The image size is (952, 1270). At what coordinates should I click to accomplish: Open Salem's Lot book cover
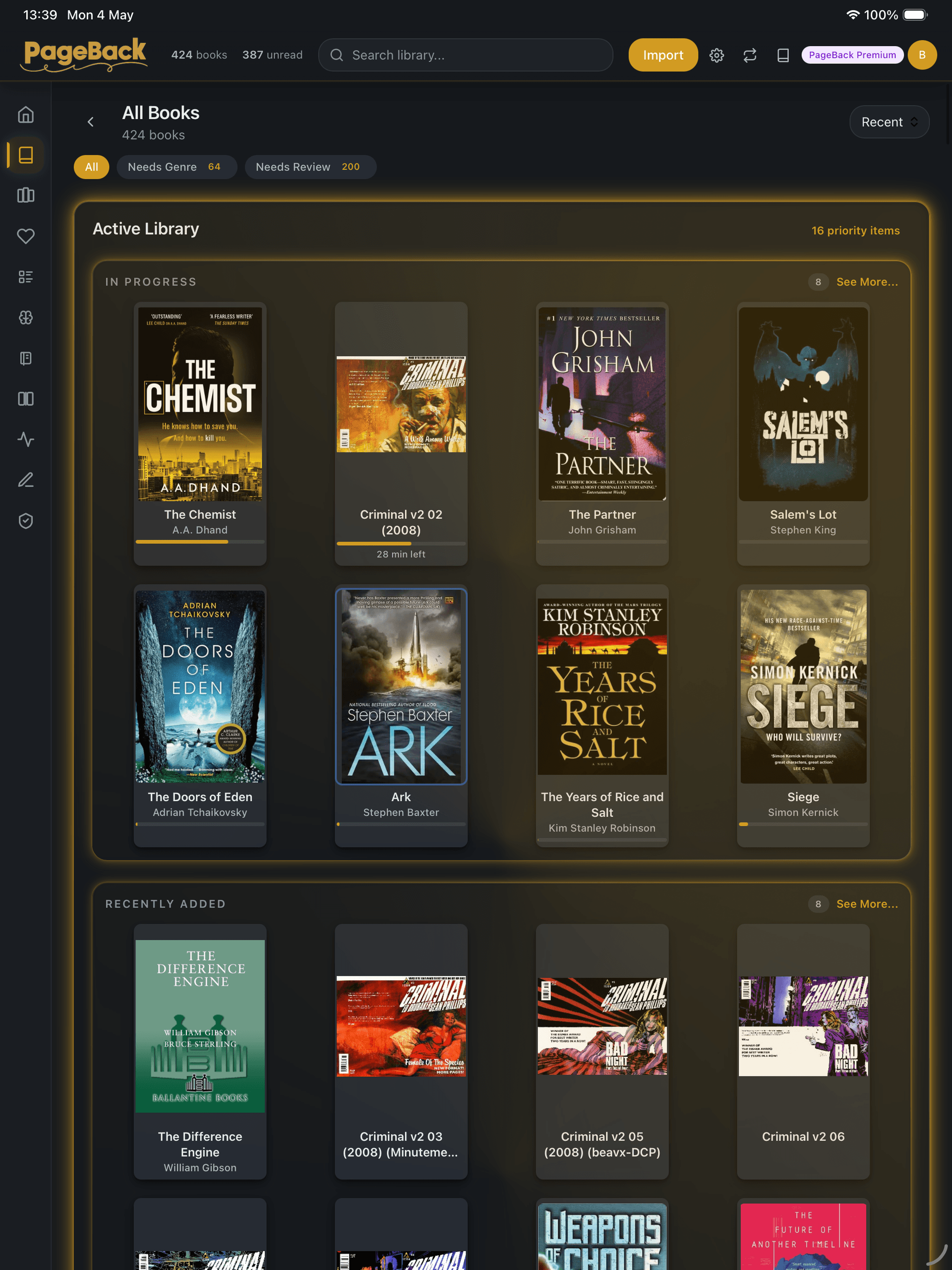click(803, 404)
